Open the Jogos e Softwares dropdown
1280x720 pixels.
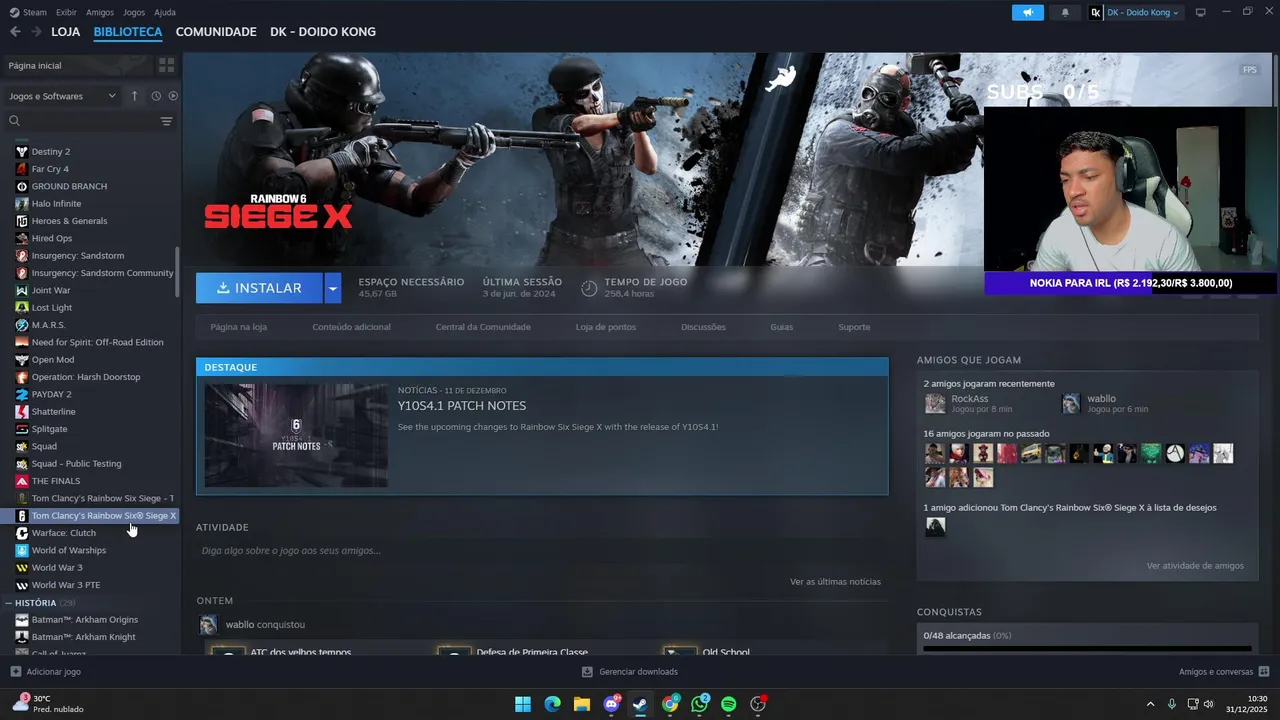pyautogui.click(x=61, y=96)
